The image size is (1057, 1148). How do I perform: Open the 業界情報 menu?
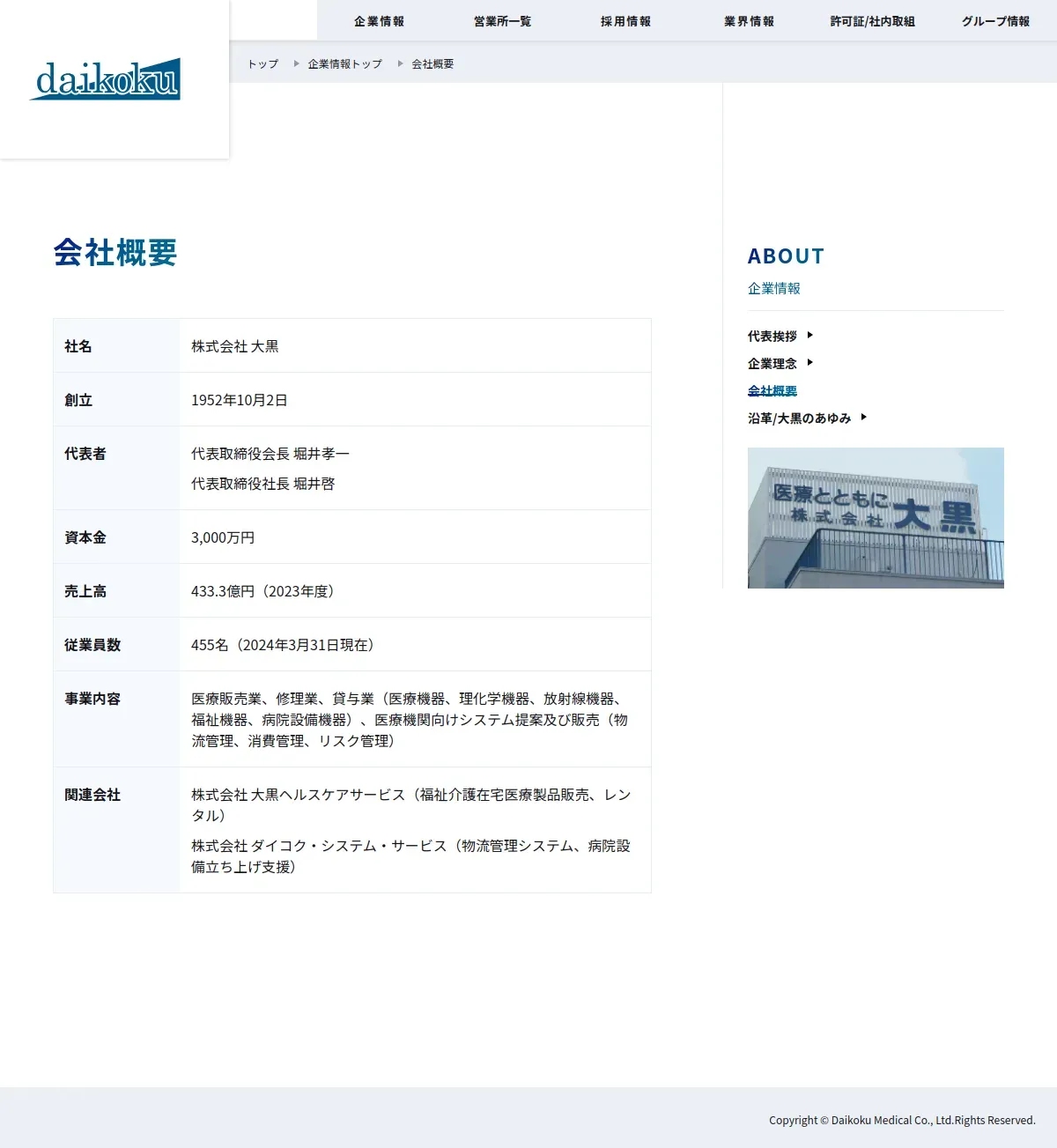pos(749,21)
